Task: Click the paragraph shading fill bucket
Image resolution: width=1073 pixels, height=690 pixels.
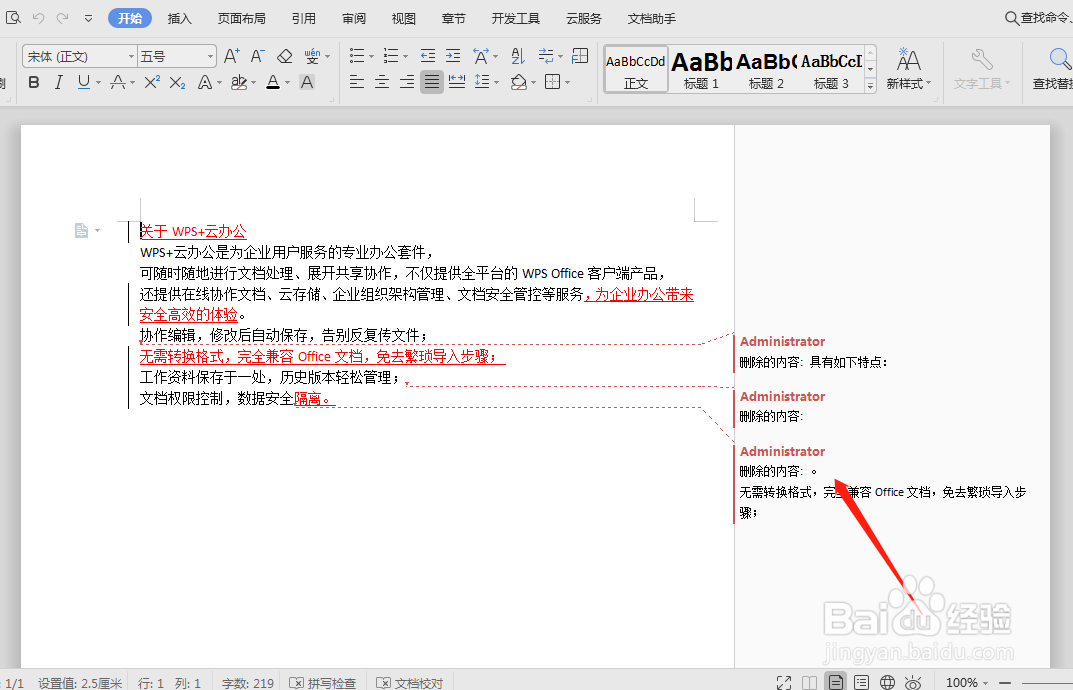Action: pyautogui.click(x=519, y=82)
